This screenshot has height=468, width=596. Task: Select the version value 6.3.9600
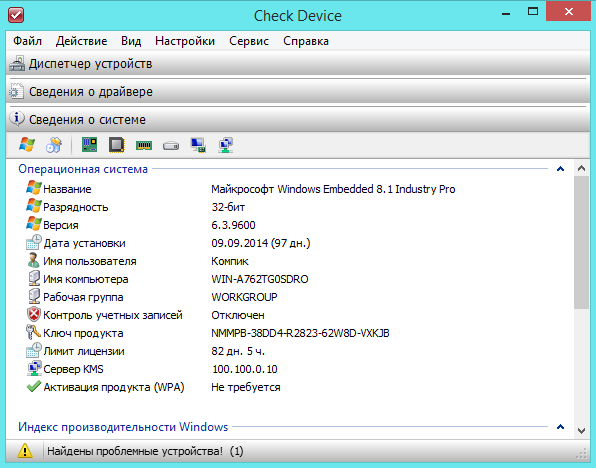pyautogui.click(x=233, y=225)
